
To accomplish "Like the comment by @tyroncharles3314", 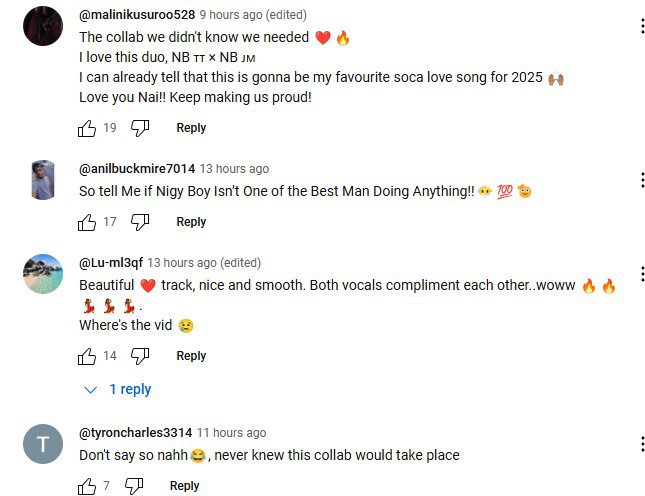I will click(87, 486).
